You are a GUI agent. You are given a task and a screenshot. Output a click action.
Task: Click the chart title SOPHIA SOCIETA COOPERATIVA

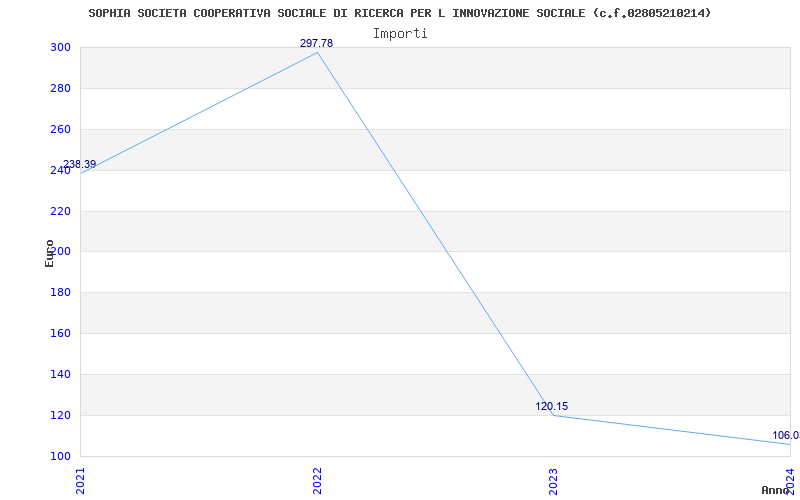coord(399,13)
